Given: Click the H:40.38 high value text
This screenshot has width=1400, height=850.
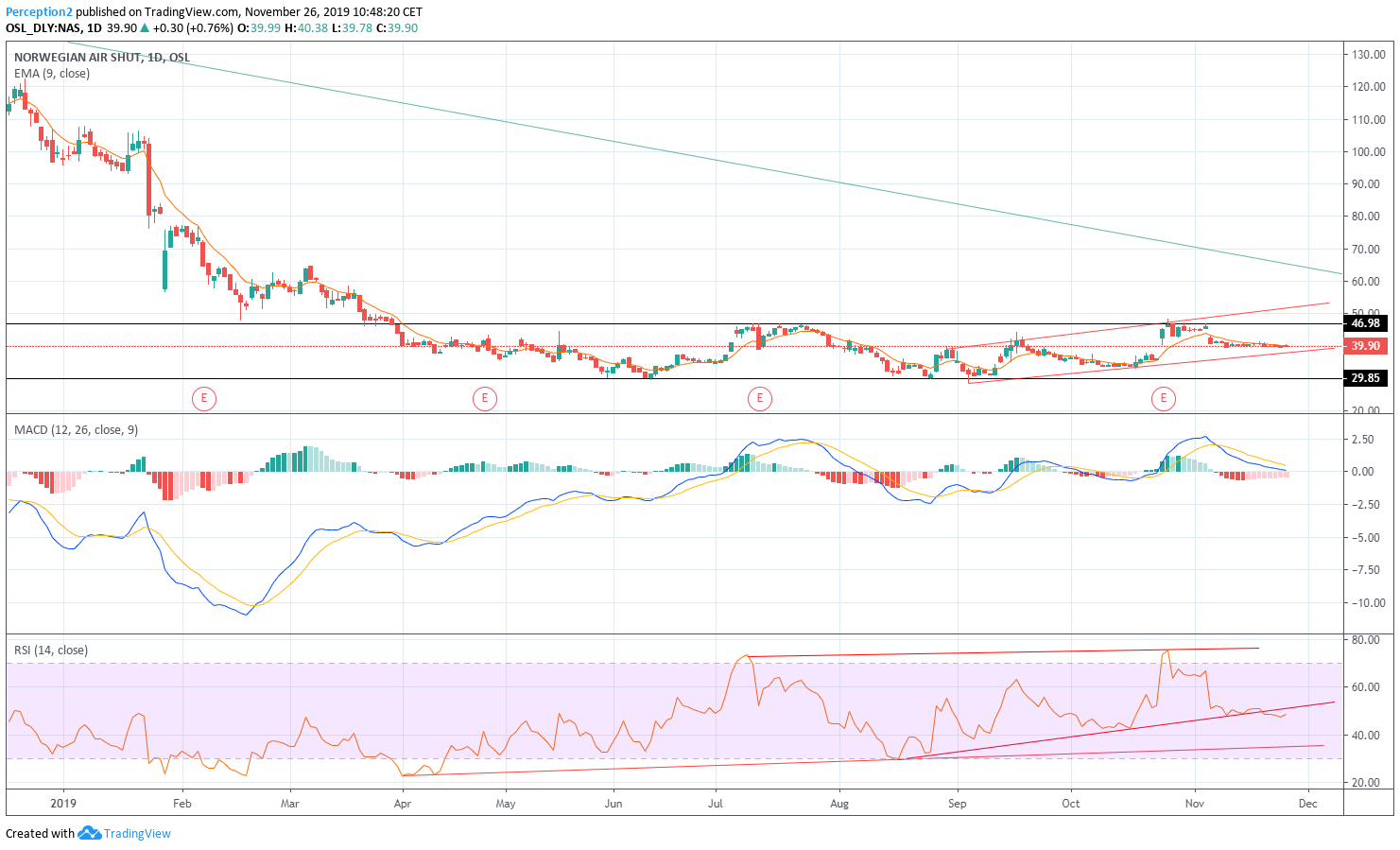Looking at the screenshot, I should (306, 28).
